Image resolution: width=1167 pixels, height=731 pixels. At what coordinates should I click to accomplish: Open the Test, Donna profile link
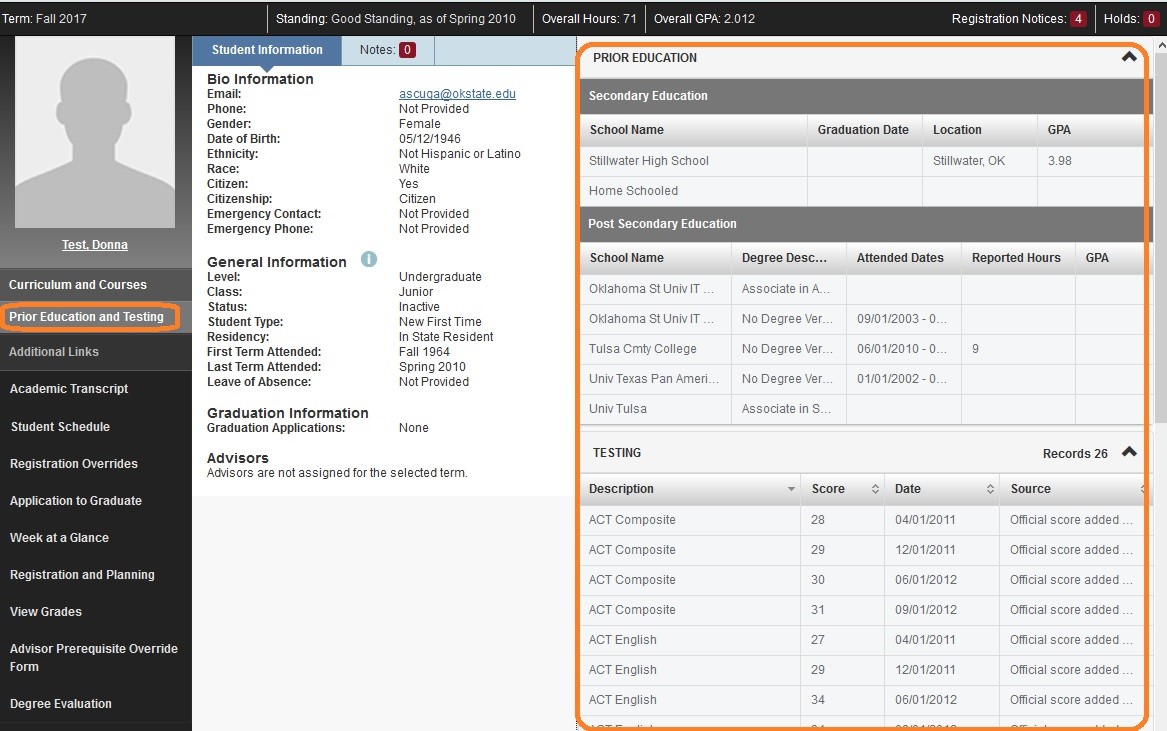pos(94,244)
